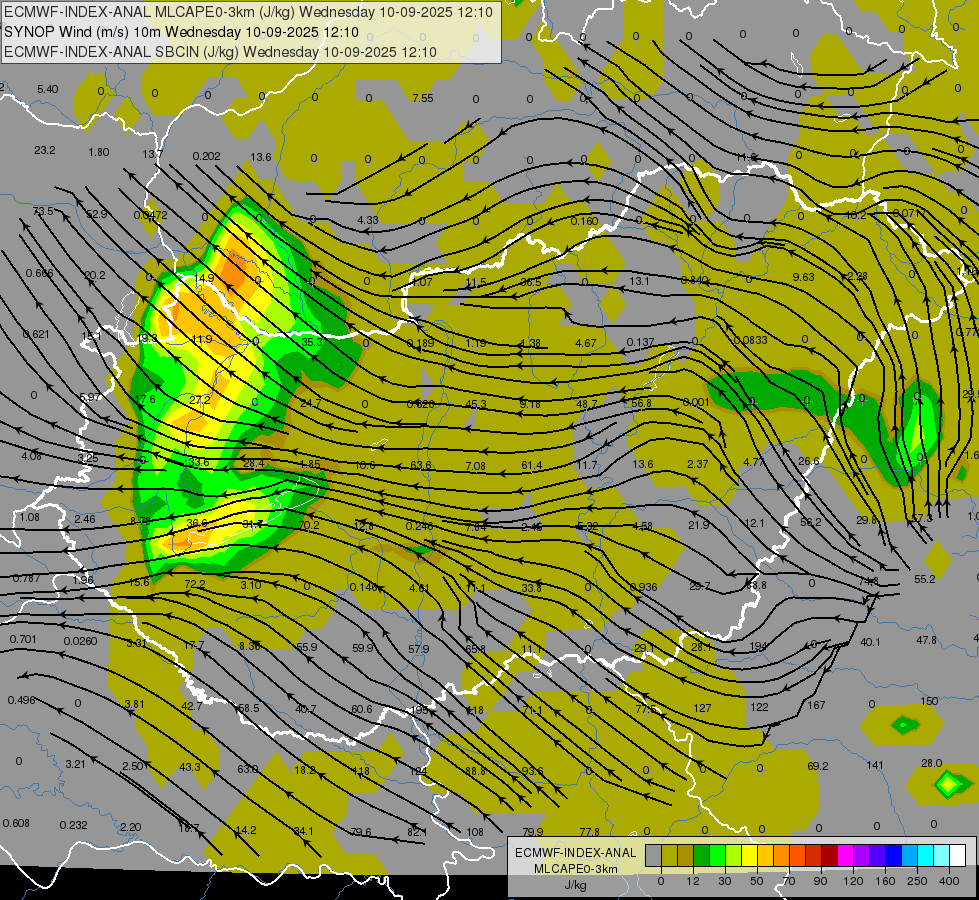Click the title line 'ECMWF-INDEX-ANAL SBCIN (J/kg)'
The image size is (979, 900).
[x=122, y=52]
